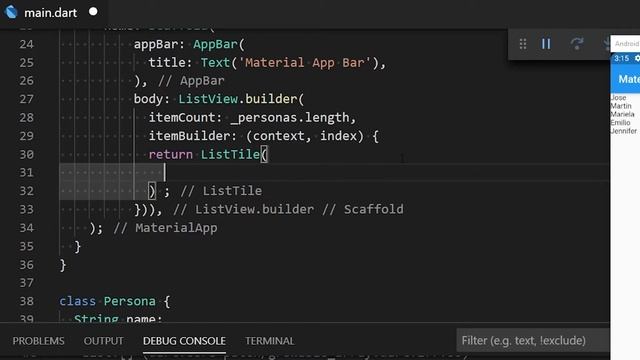Screen dimensions: 640x360
Task: Click the return keyword on line 30
Action: pyautogui.click(x=171, y=155)
